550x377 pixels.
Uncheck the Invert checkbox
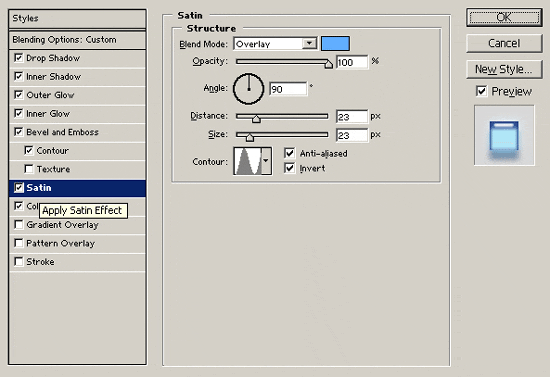point(289,168)
